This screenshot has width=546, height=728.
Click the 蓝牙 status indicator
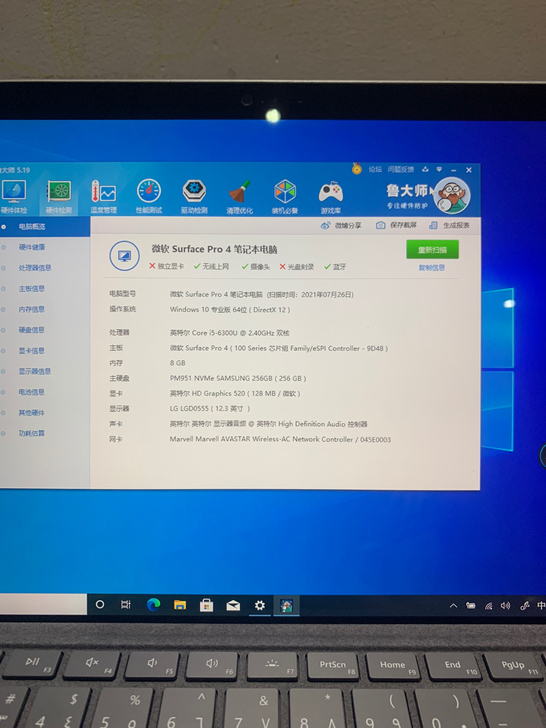pos(335,266)
